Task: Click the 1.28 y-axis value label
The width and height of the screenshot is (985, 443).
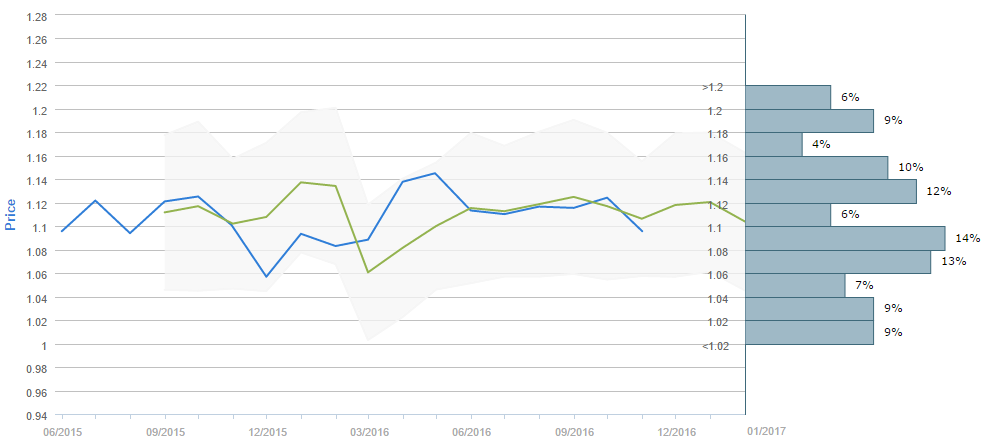Action: 37,17
